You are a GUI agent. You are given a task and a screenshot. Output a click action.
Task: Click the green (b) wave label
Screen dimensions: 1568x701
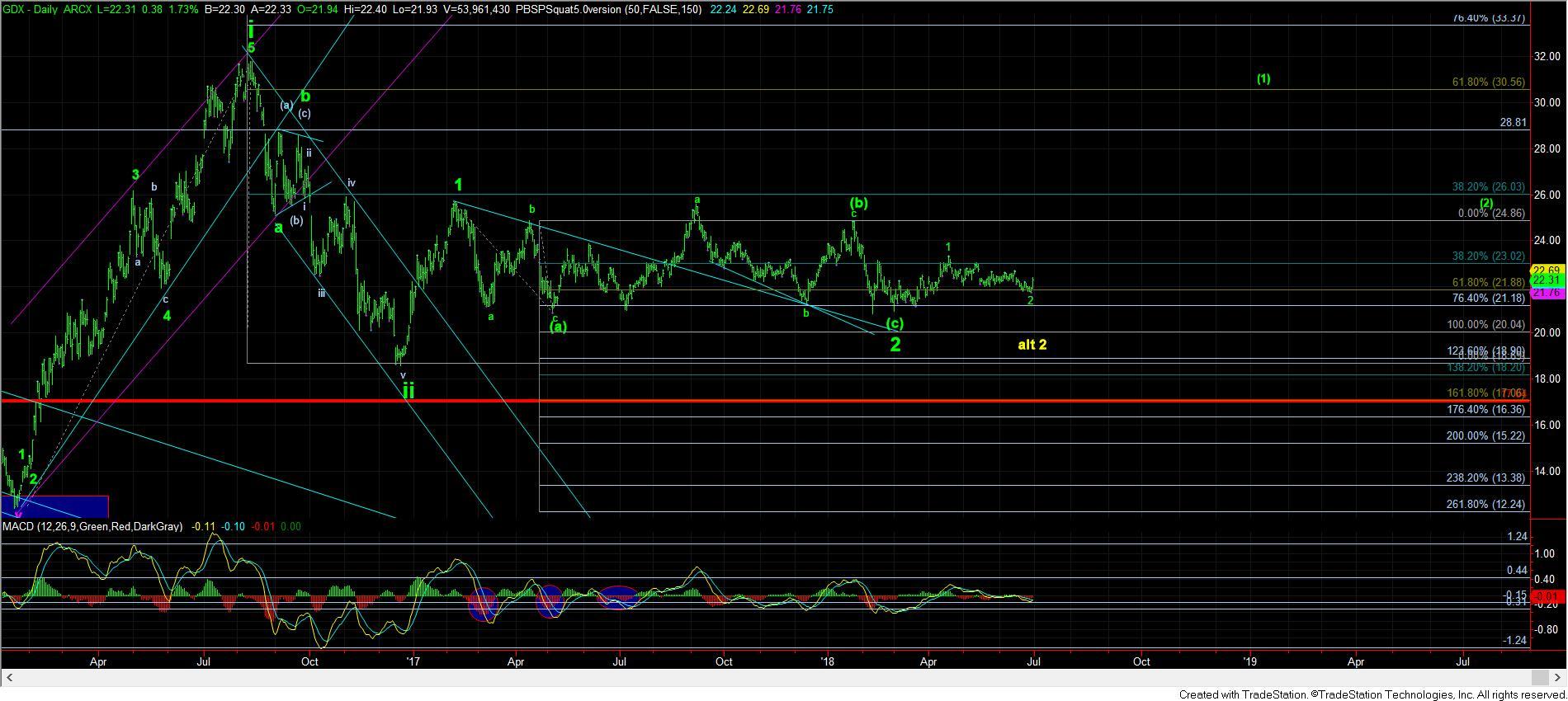tap(859, 203)
